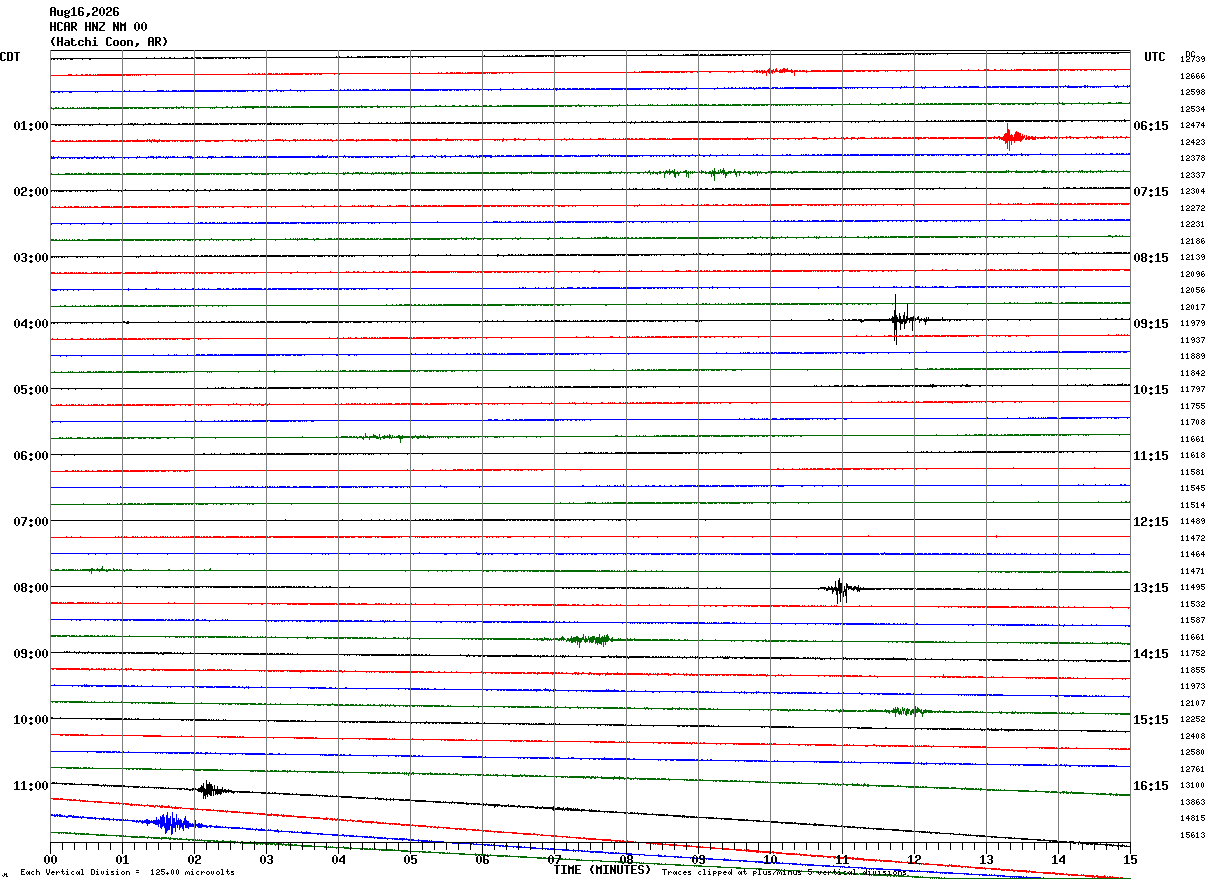
Task: Click the TIME (MINUTES) axis title
Action: point(602,870)
